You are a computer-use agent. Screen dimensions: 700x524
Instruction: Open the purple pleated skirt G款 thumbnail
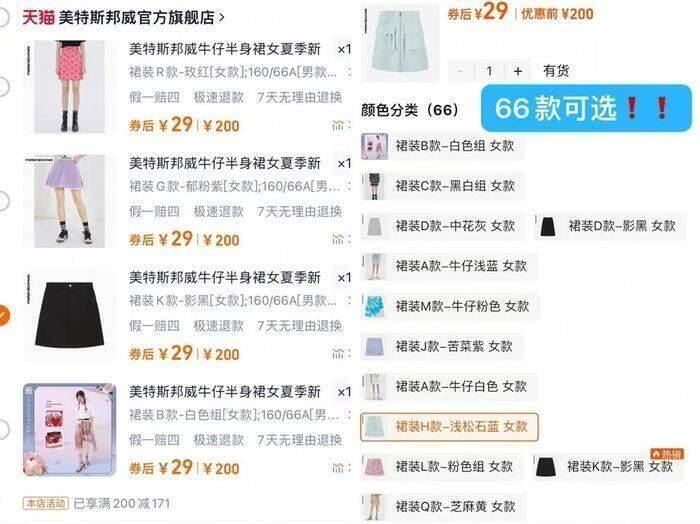coord(70,201)
